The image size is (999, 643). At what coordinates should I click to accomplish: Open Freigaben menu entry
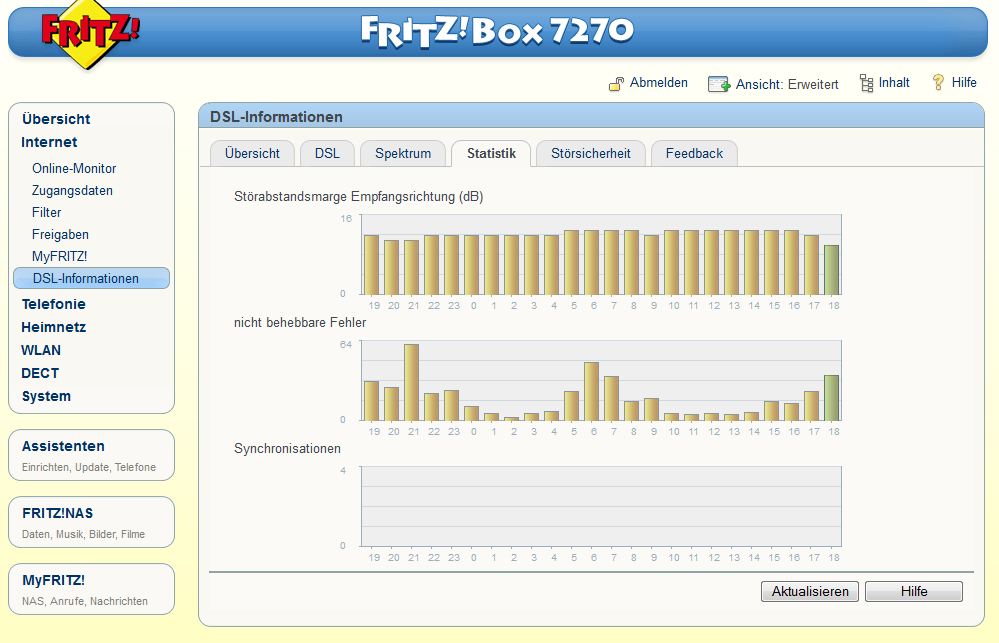pos(60,235)
